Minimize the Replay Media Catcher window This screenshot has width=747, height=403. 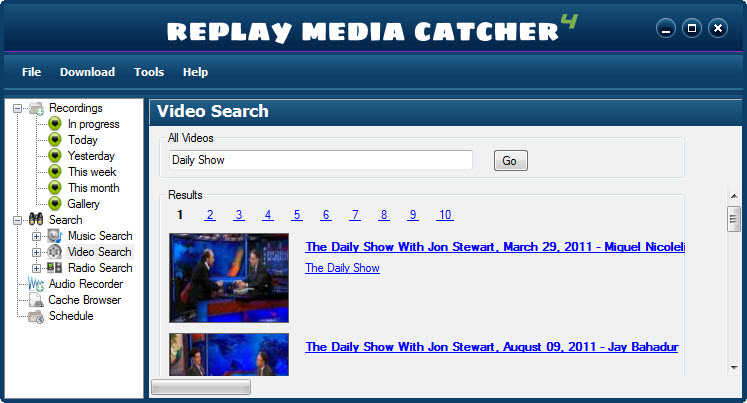(666, 29)
